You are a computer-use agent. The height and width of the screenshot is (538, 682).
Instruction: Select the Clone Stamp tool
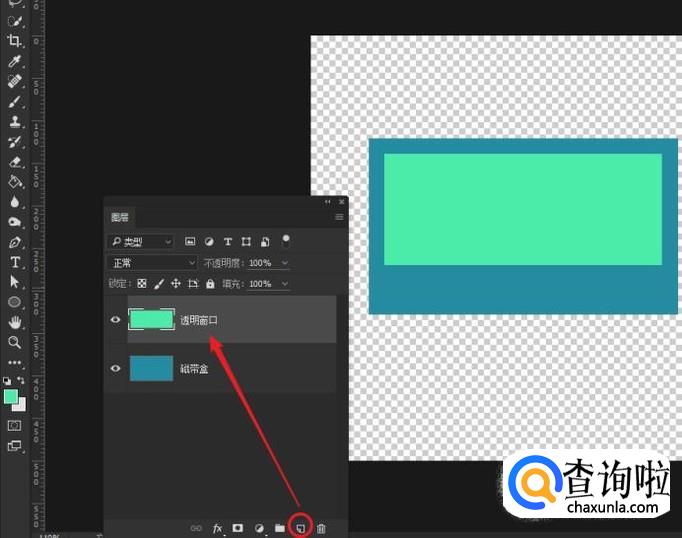tap(14, 121)
